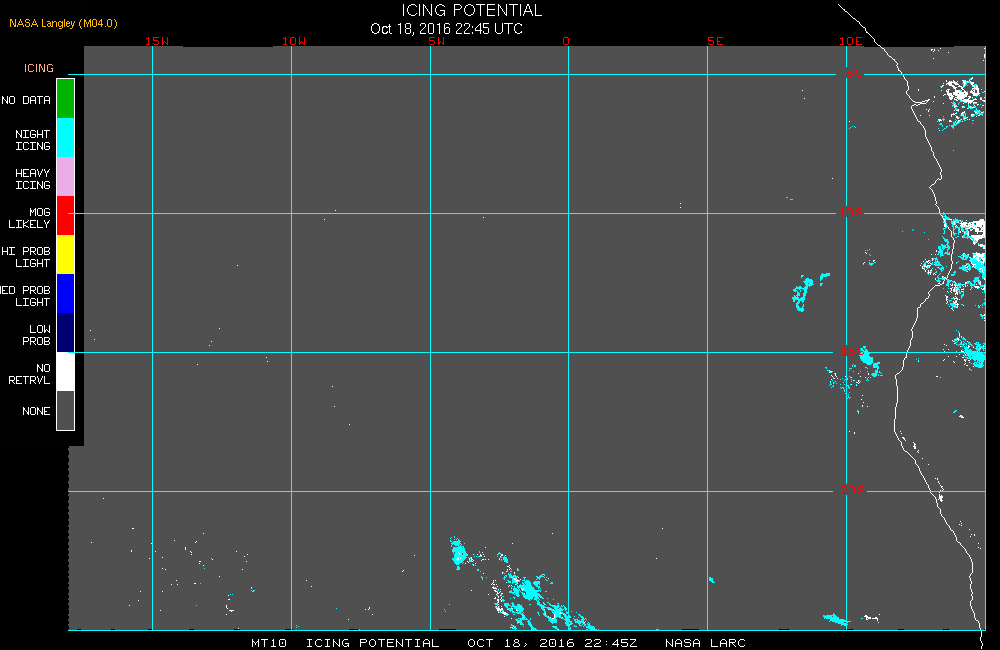Click the MOG LIKELY legend label
The height and width of the screenshot is (650, 1000).
pyautogui.click(x=29, y=218)
